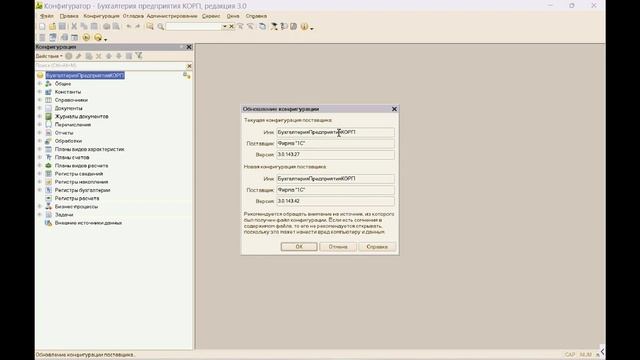Select Бизнес-процессы in the tree
This screenshot has width=640, height=360.
point(76,207)
